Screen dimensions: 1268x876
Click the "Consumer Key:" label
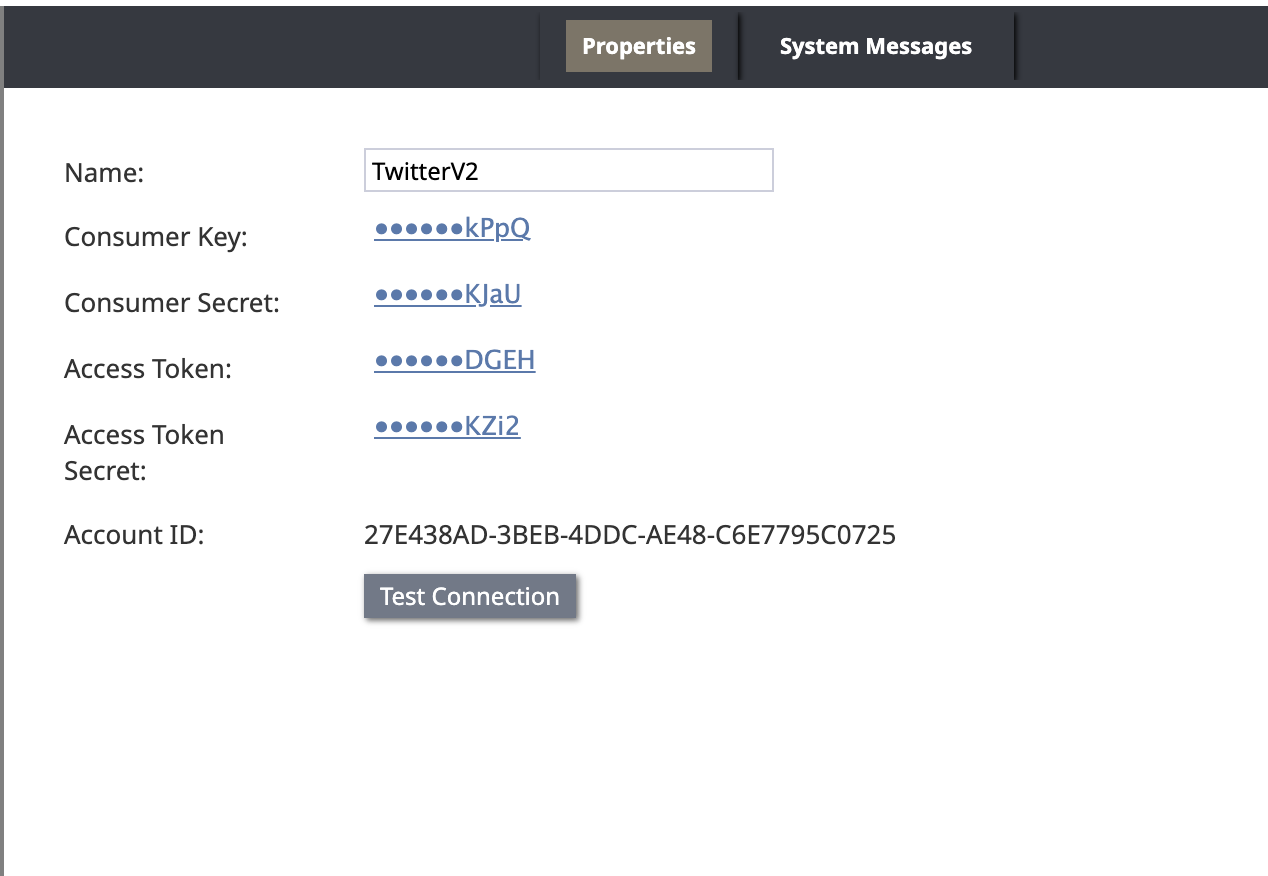[x=156, y=237]
